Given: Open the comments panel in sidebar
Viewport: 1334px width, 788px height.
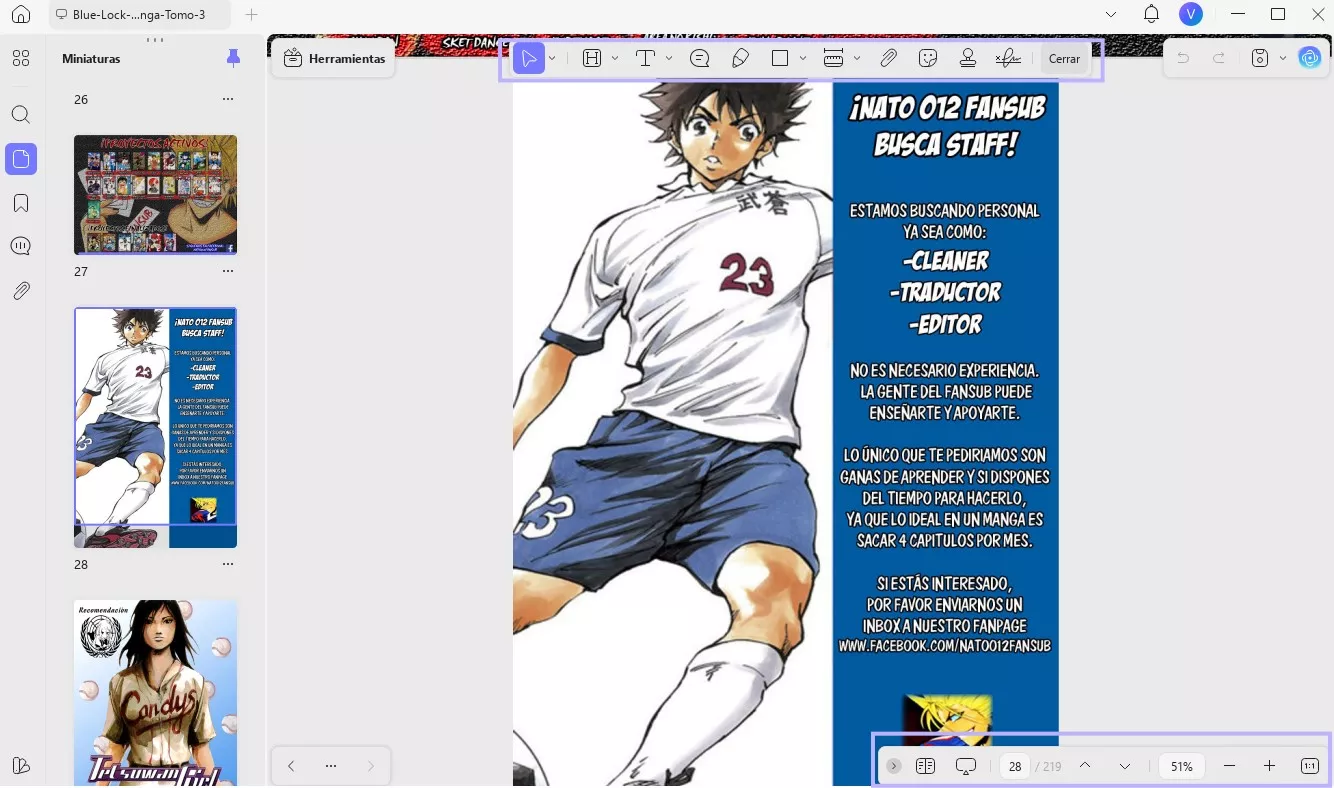Looking at the screenshot, I should pyautogui.click(x=21, y=246).
